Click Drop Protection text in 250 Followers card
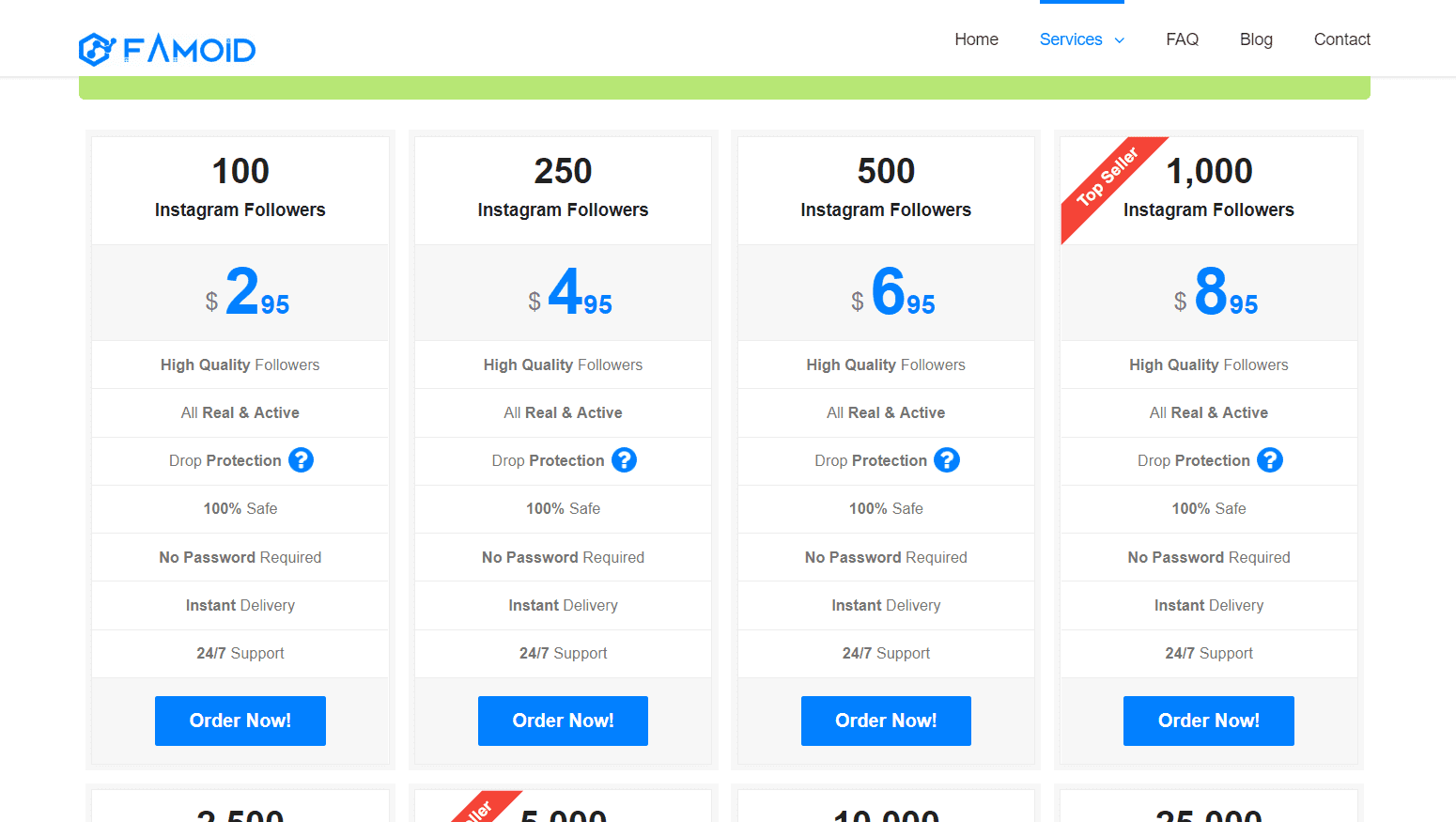 (549, 460)
